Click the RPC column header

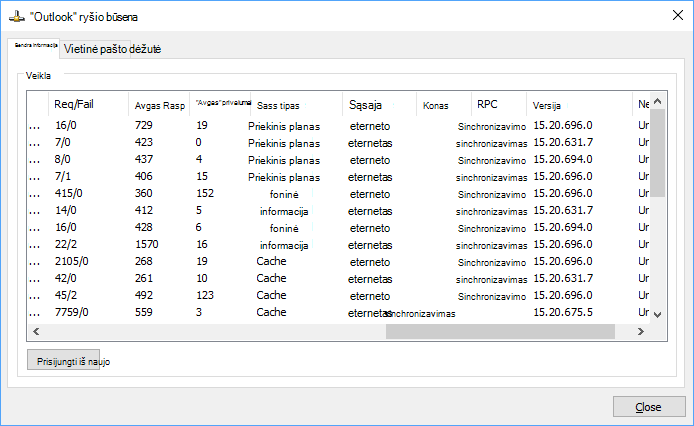pos(499,105)
